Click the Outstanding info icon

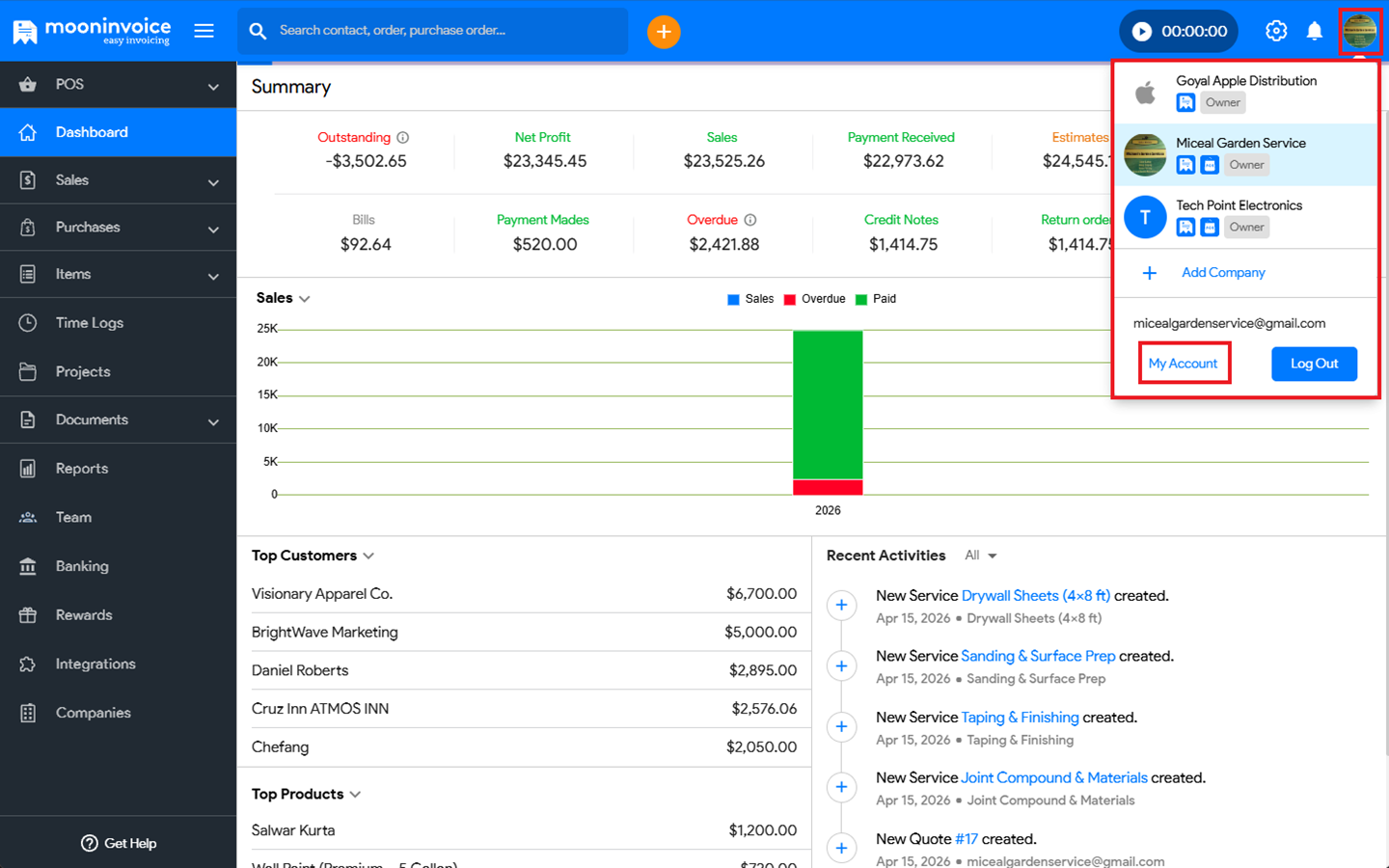(403, 138)
